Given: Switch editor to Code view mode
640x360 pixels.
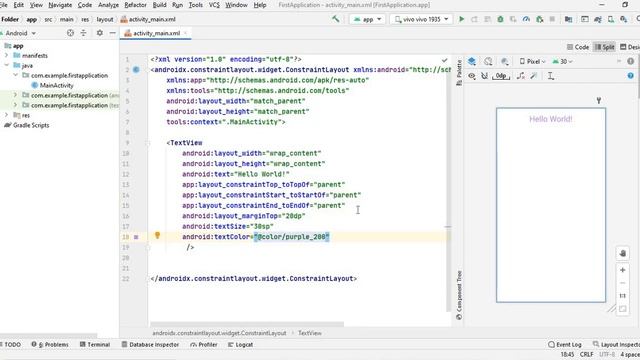Looking at the screenshot, I should point(578,47).
